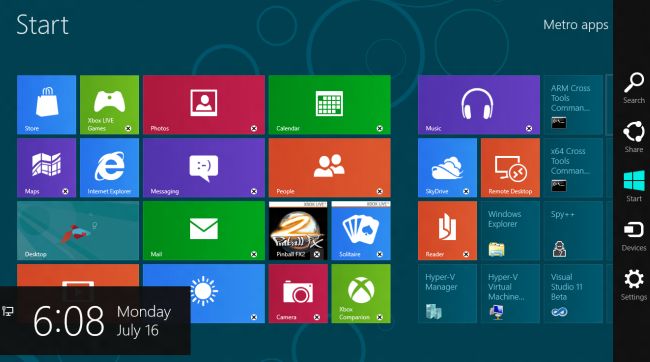Open the Devices charm
Image resolution: width=650 pixels, height=362 pixels.
coord(634,236)
